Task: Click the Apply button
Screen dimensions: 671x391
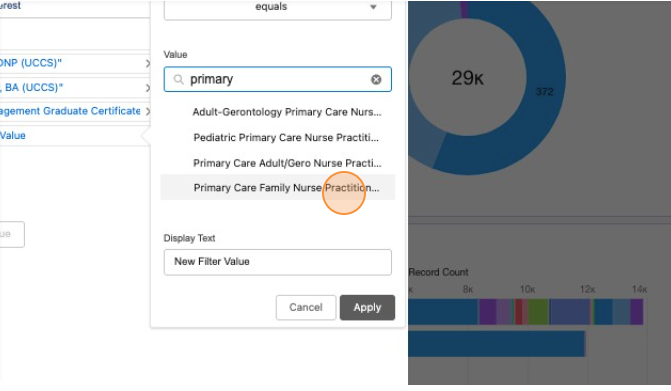Action: coord(367,307)
